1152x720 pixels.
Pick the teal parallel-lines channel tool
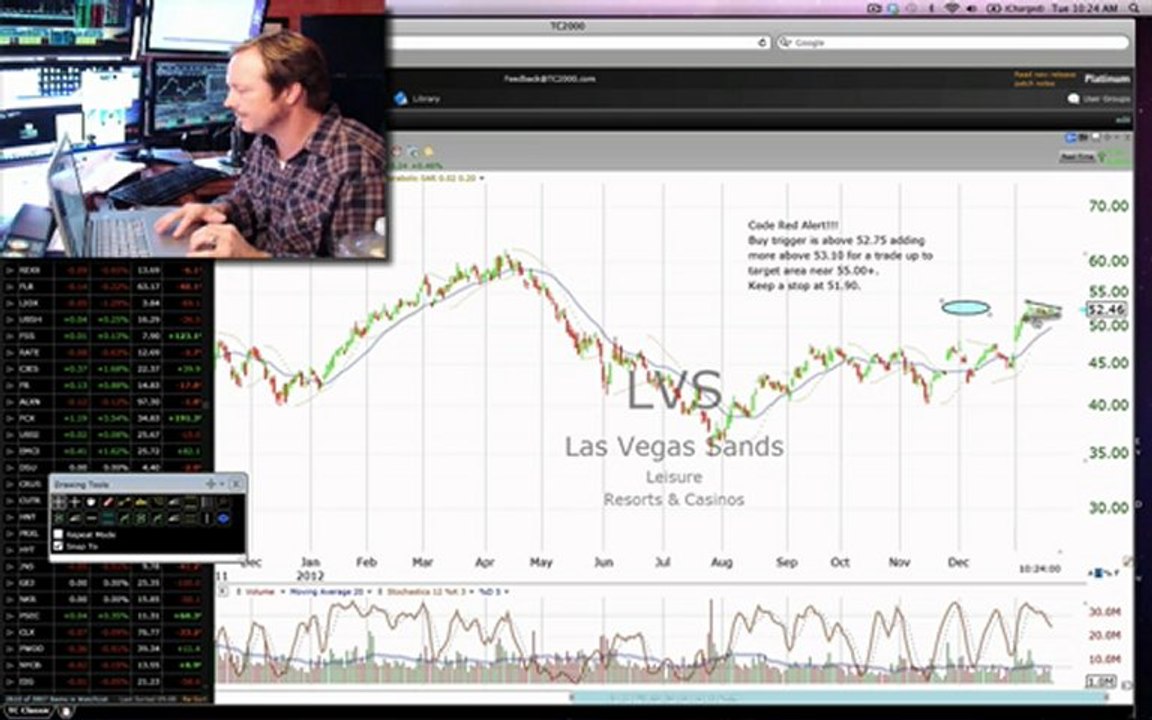[x=108, y=518]
